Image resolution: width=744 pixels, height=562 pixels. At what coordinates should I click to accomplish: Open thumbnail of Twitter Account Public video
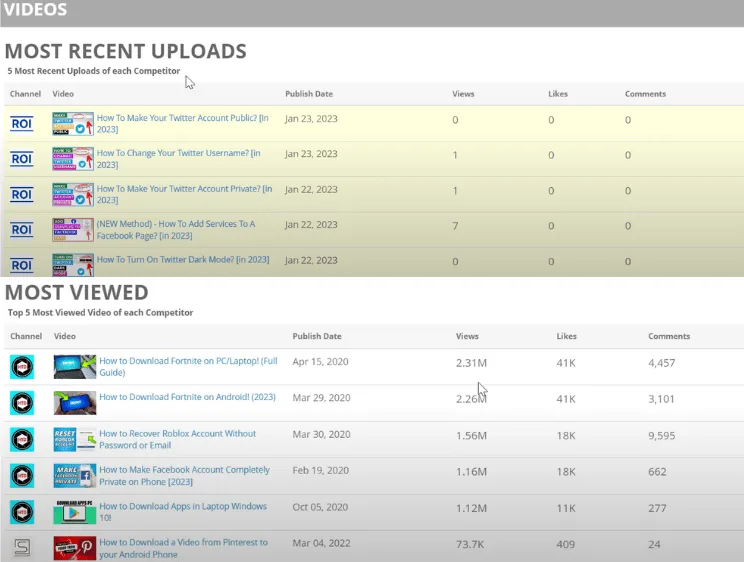click(x=73, y=124)
